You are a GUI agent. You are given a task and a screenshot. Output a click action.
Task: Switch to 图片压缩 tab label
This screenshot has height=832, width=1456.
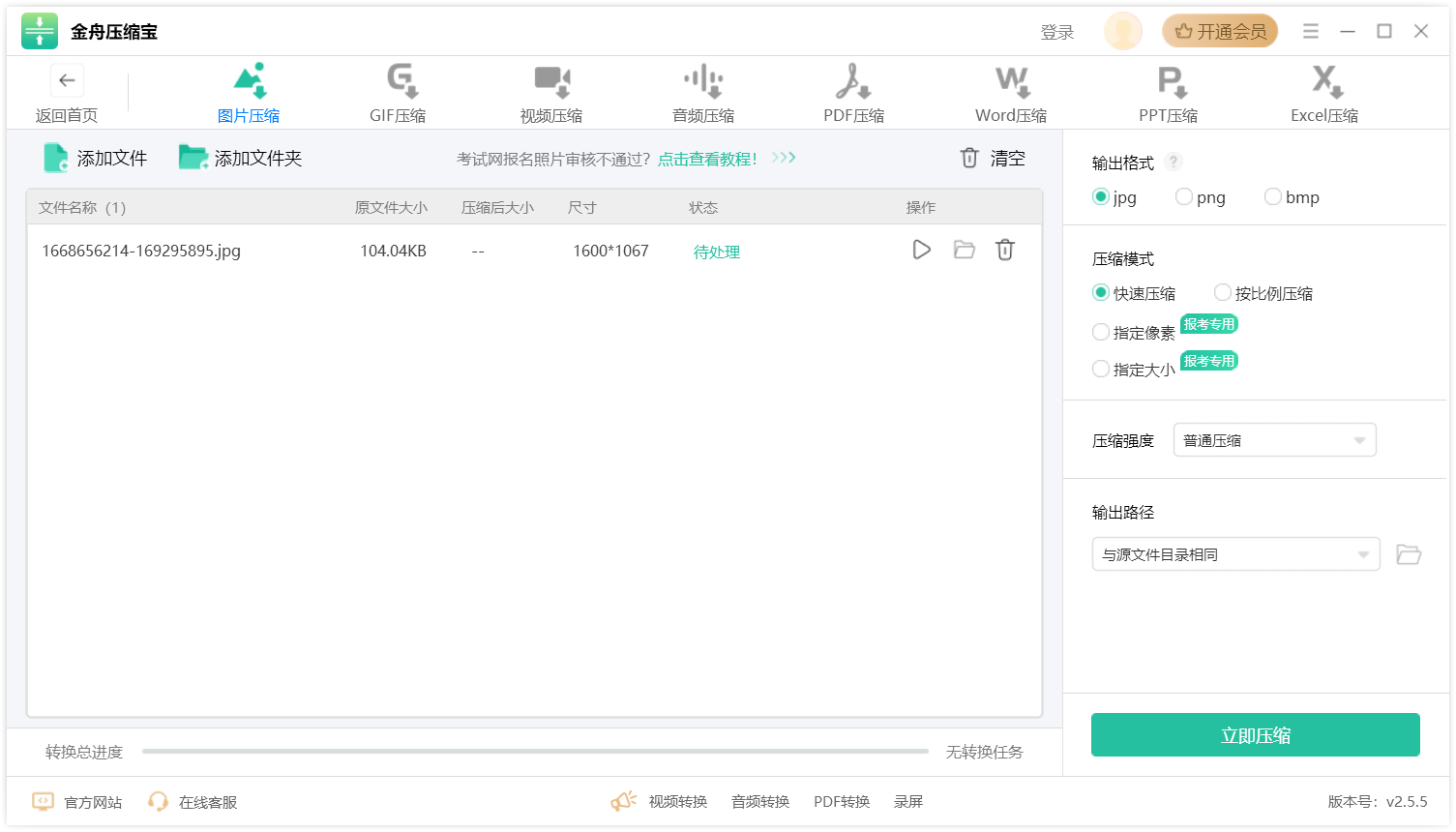coord(249,115)
